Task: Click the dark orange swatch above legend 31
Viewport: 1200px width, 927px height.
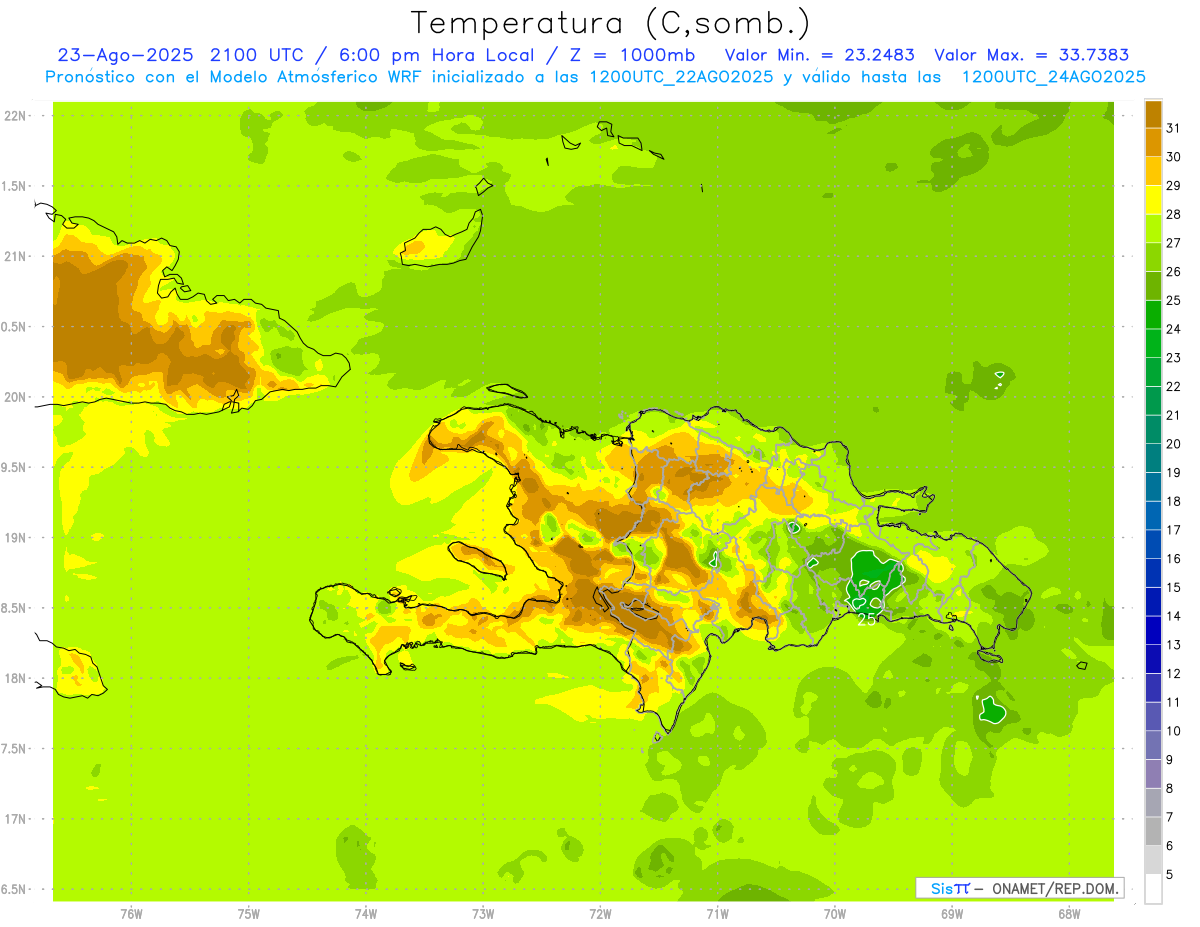Action: (x=1153, y=113)
